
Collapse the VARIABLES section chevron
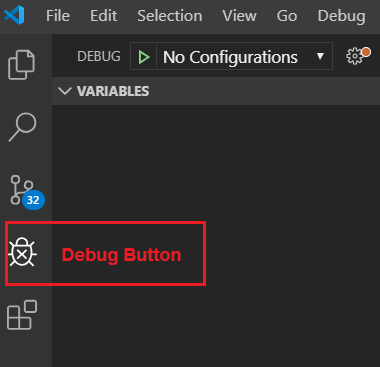(65, 91)
